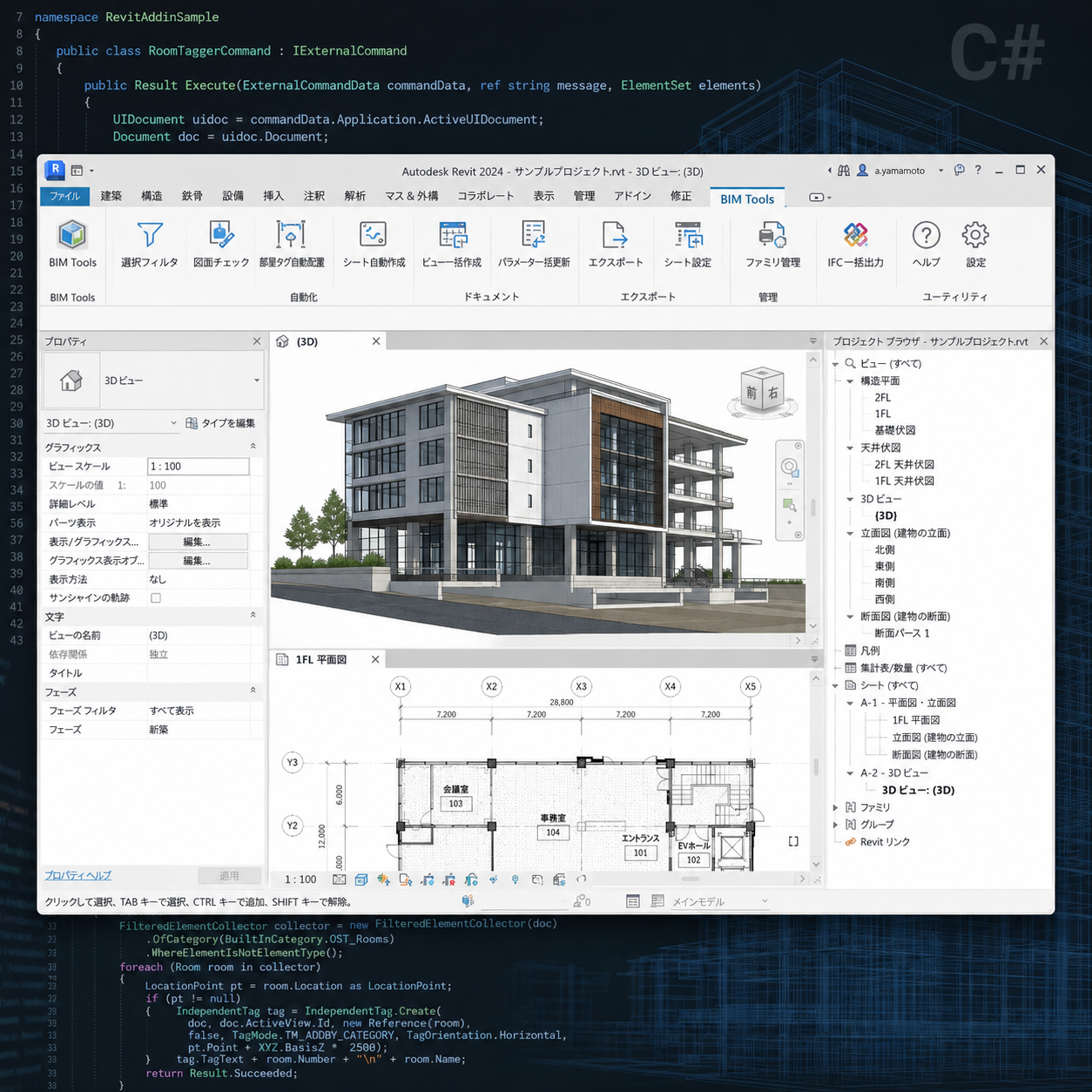Screen dimensions: 1092x1092
Task: Run IFC一括出力 batch IFC export
Action: (x=855, y=243)
